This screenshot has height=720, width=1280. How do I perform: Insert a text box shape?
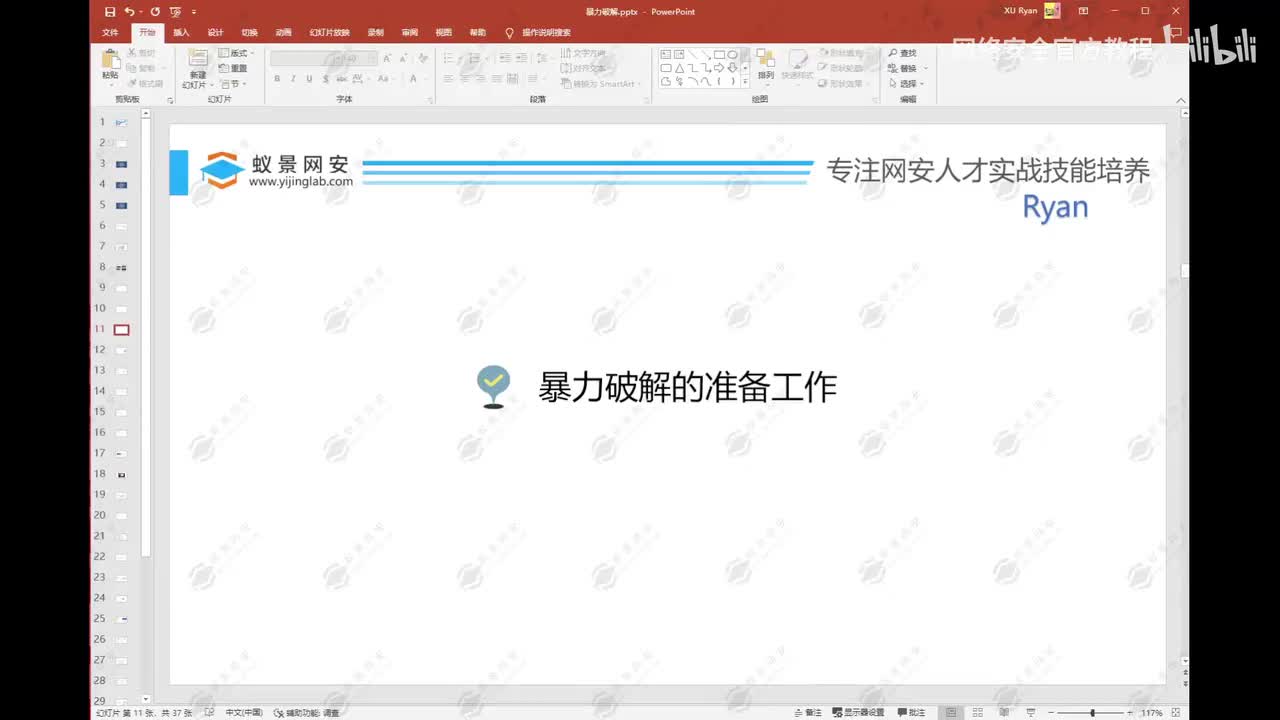coord(666,54)
